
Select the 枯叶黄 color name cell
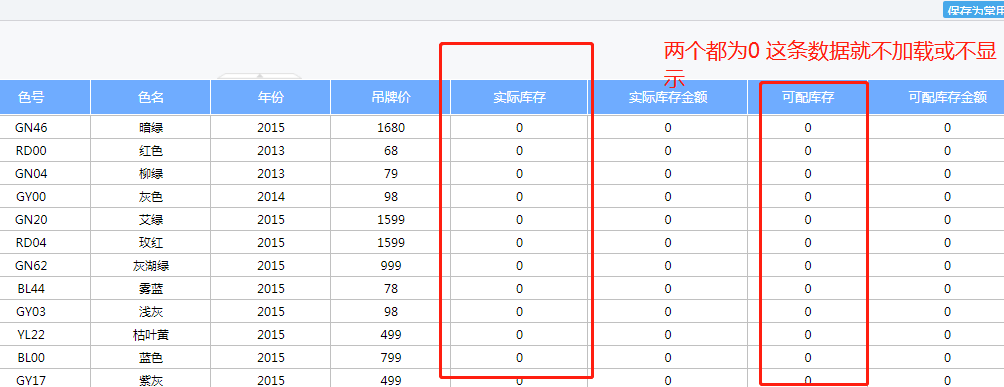pyautogui.click(x=151, y=334)
